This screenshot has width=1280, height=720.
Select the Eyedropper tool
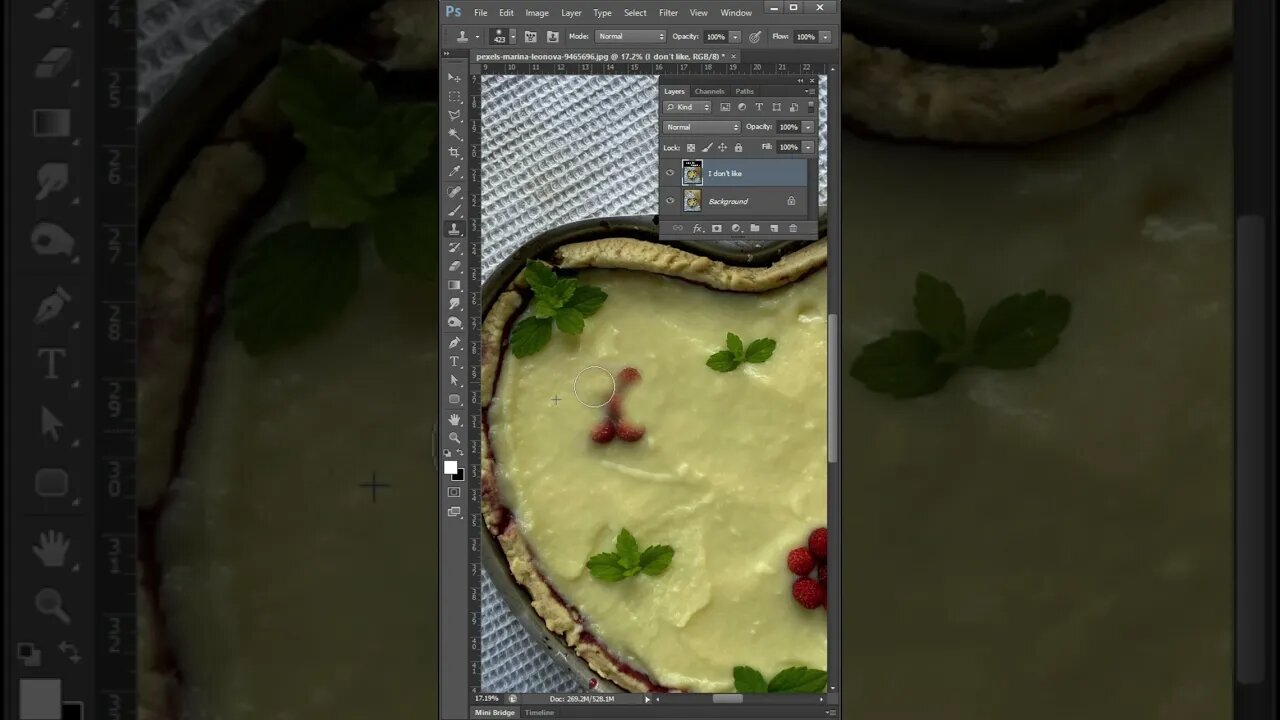(x=454, y=170)
